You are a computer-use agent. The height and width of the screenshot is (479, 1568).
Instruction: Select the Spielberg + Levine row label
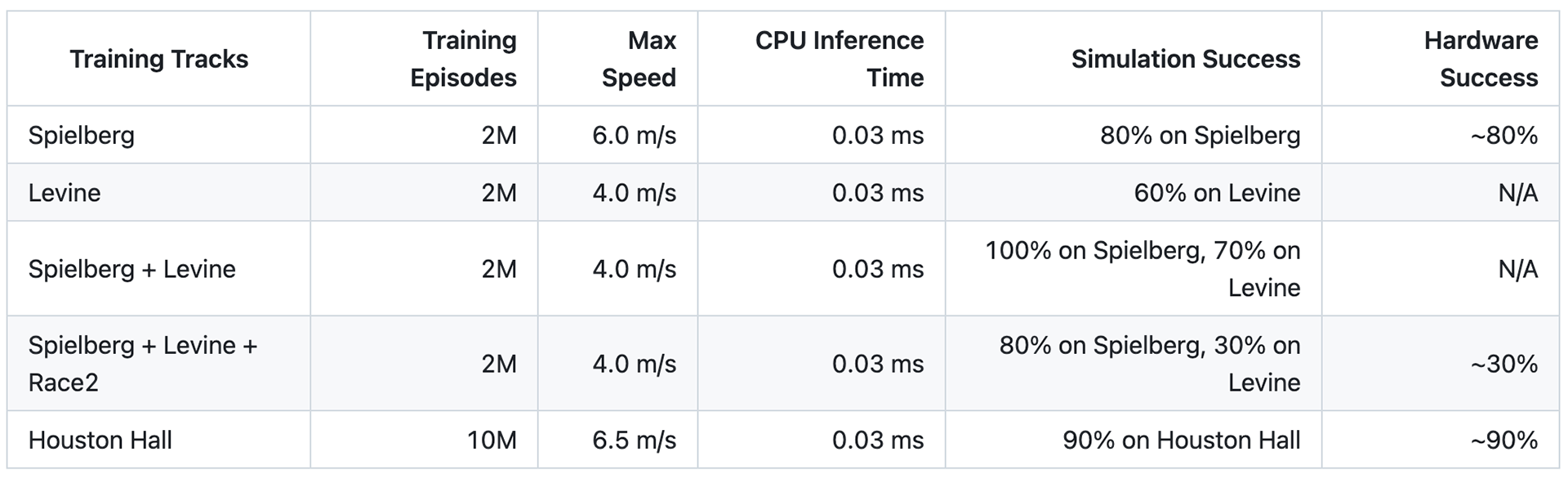pyautogui.click(x=132, y=269)
